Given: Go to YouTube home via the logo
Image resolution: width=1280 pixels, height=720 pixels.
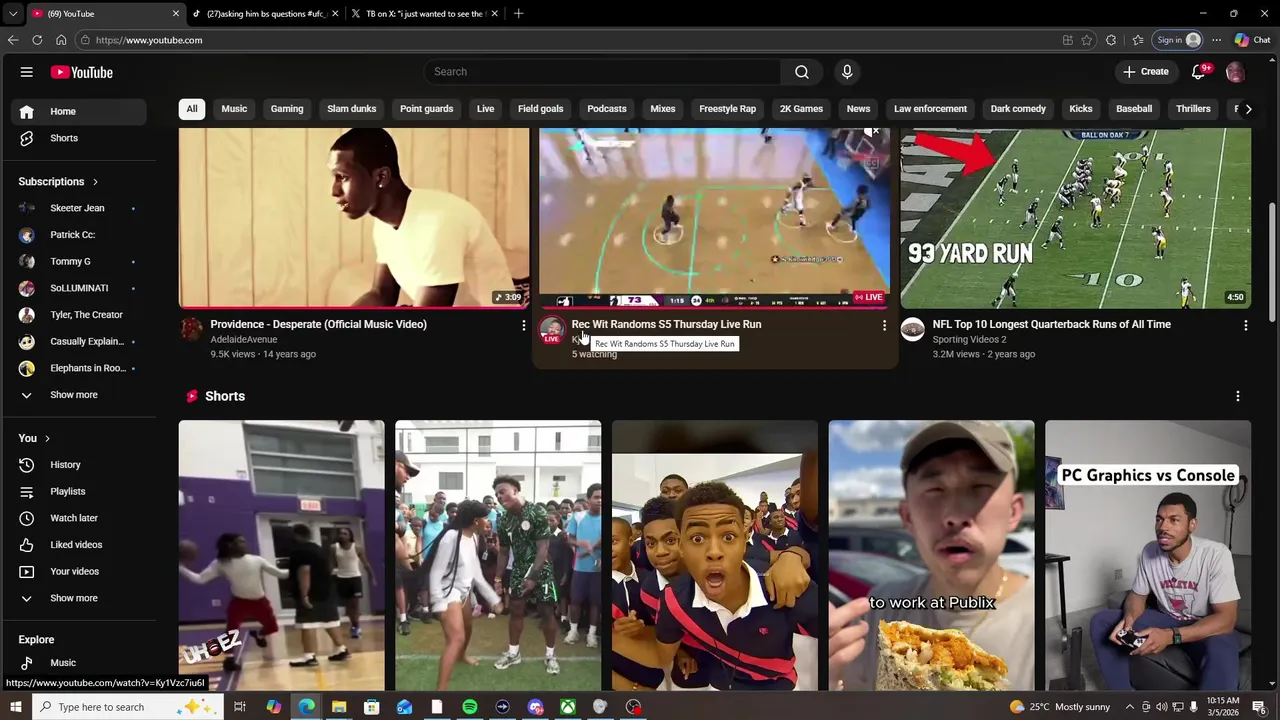Looking at the screenshot, I should pyautogui.click(x=82, y=72).
